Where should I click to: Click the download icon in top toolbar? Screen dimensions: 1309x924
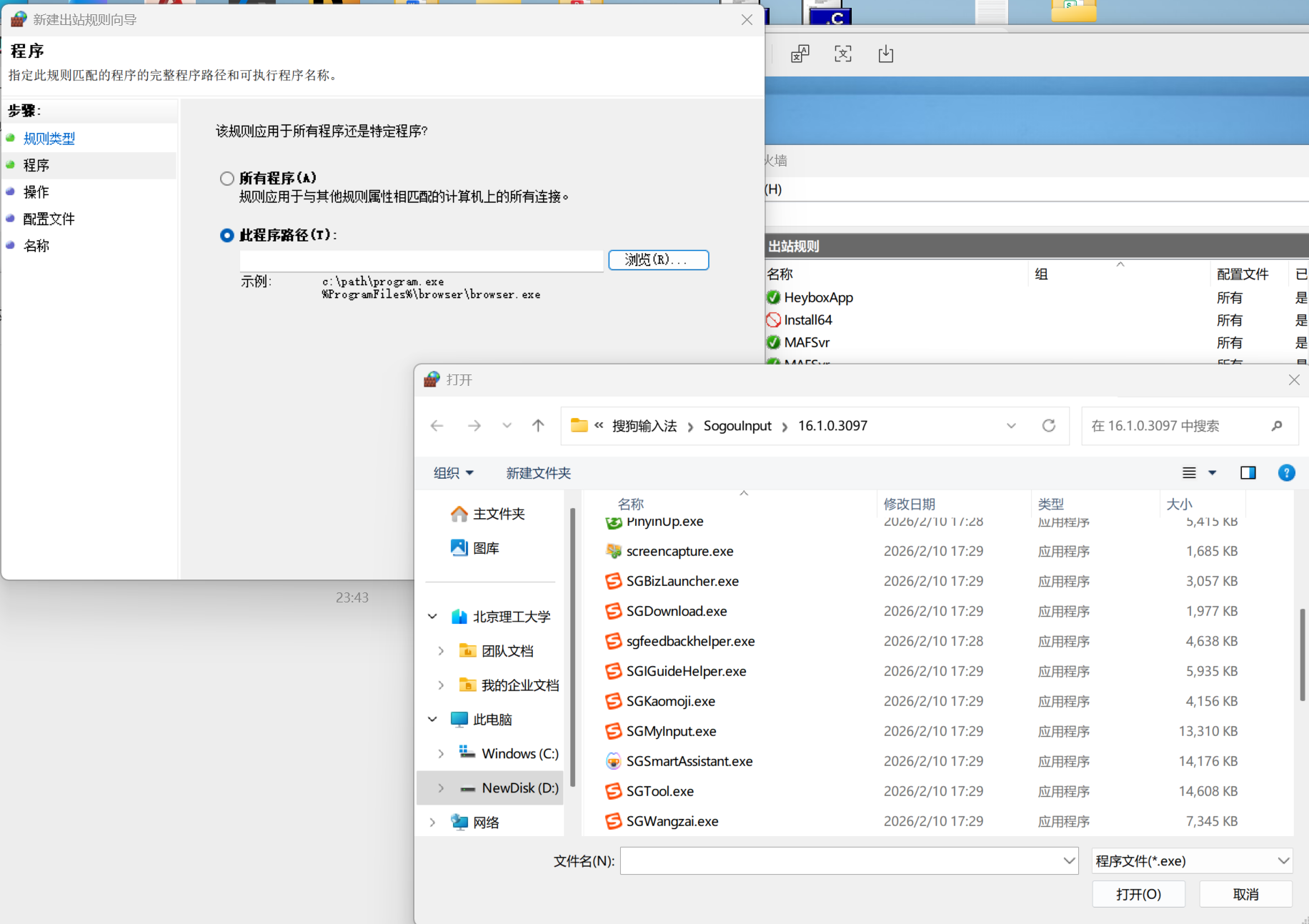(x=886, y=54)
